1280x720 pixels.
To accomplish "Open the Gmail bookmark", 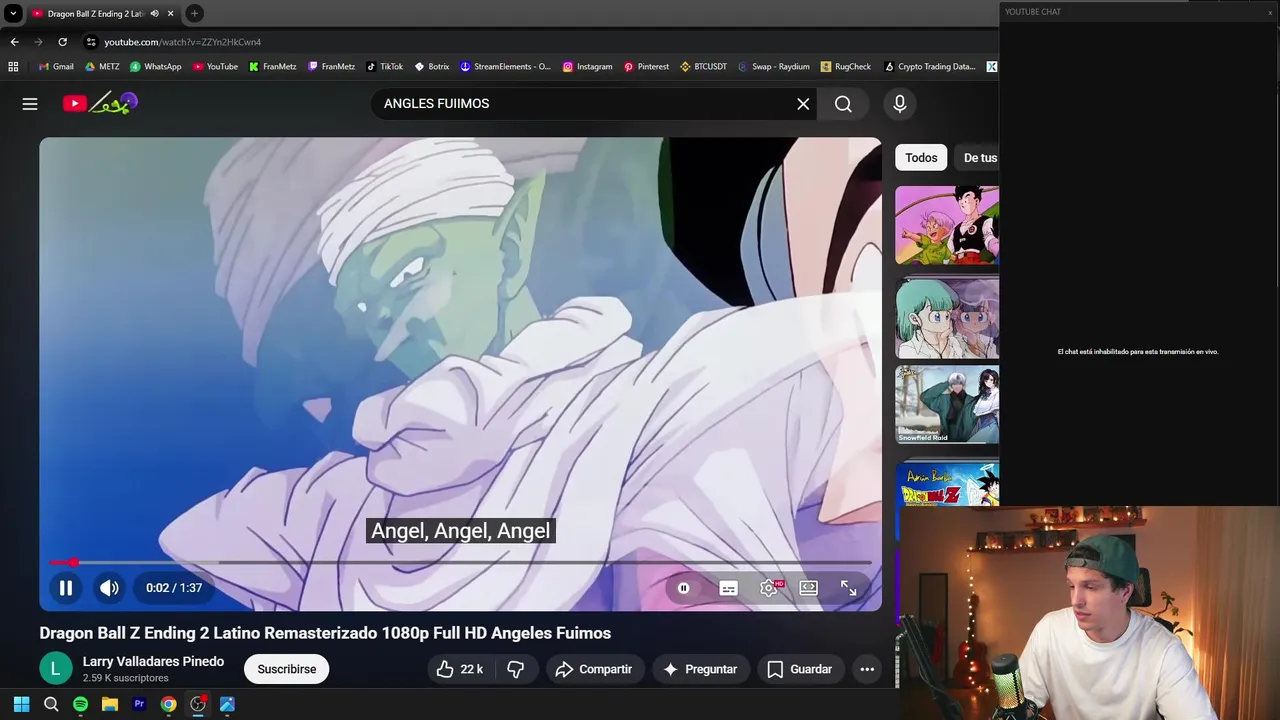I will [55, 67].
